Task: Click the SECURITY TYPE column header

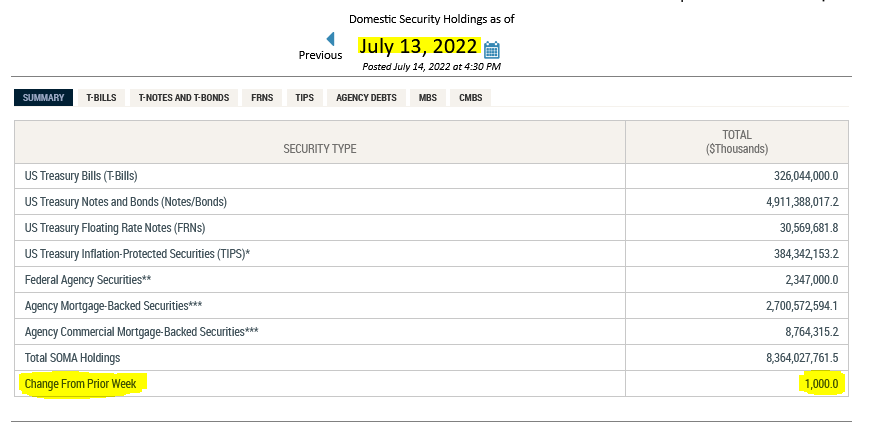Action: [320, 149]
